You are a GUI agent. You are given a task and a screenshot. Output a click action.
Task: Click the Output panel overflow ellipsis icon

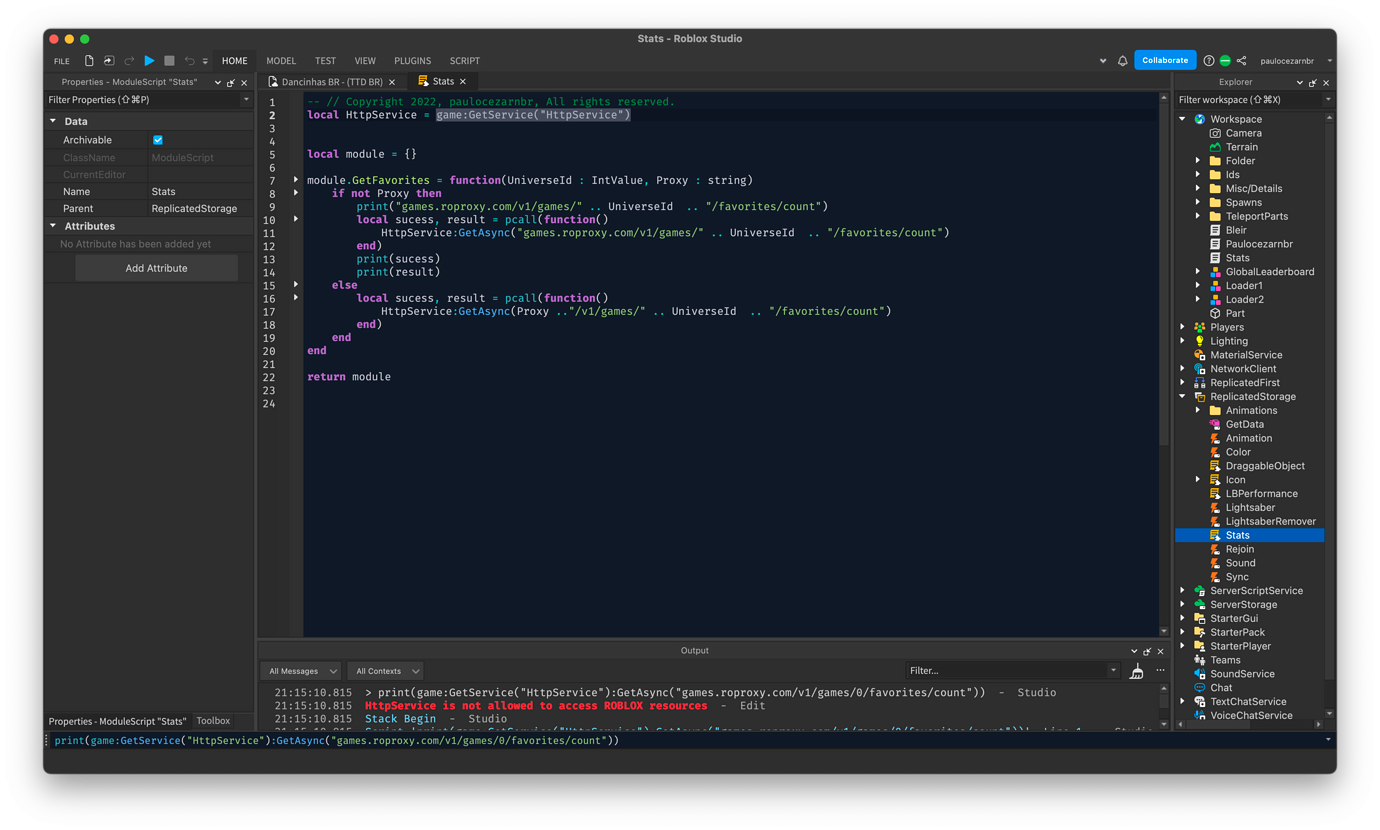click(x=1160, y=671)
